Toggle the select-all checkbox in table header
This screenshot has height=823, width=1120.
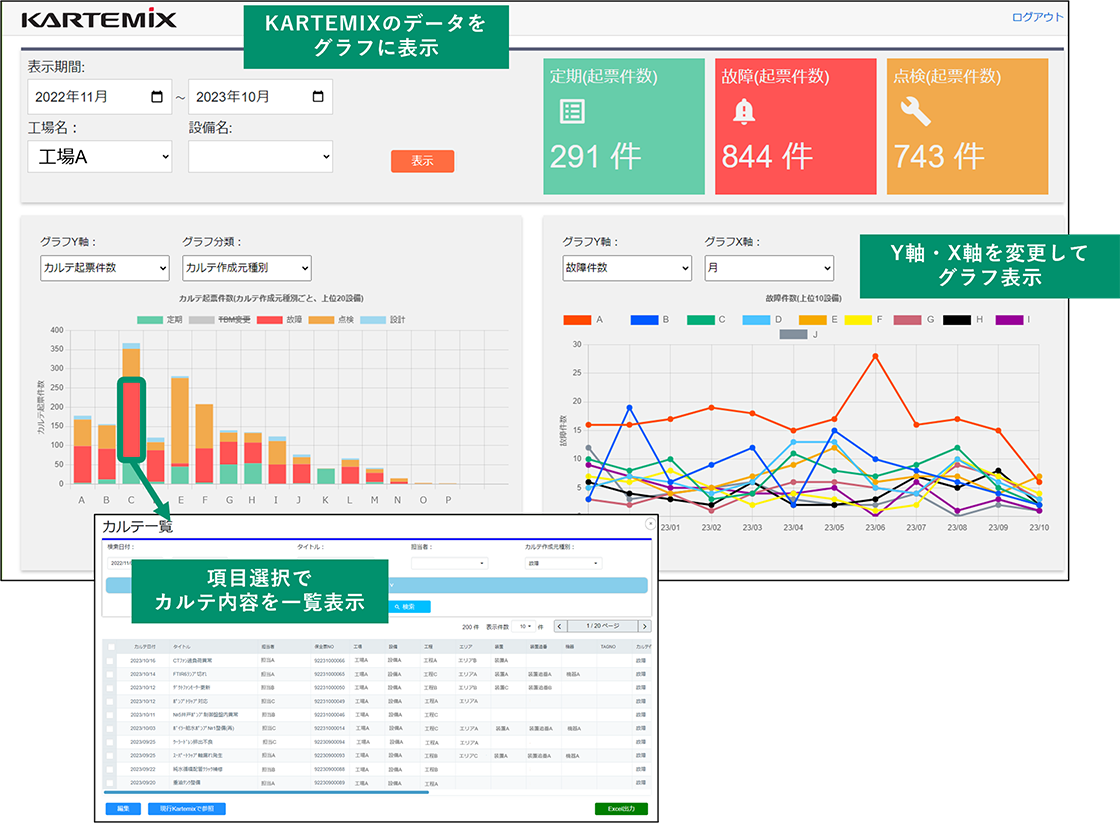click(x=111, y=647)
